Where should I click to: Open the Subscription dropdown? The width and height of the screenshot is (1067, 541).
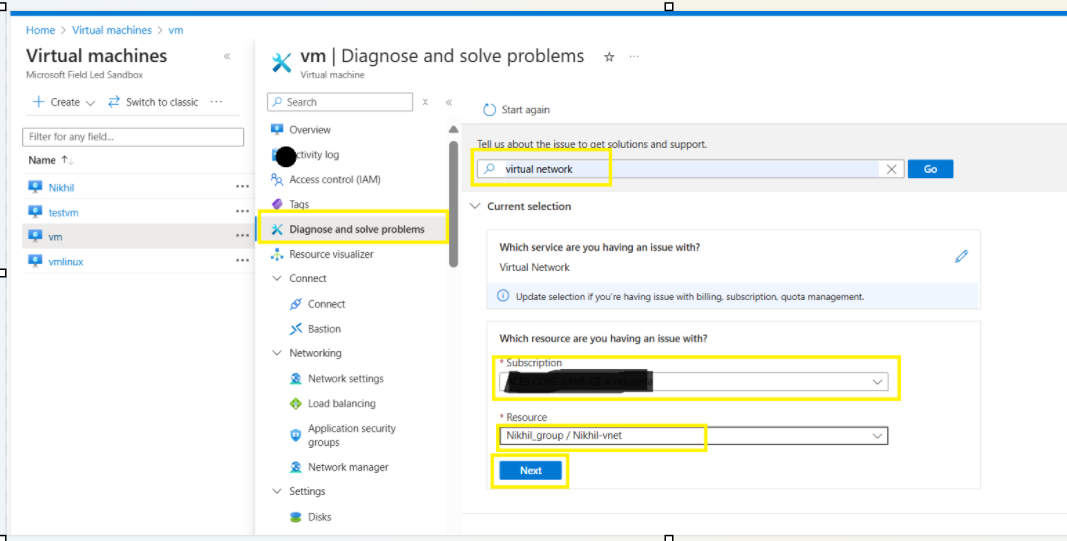(x=693, y=382)
